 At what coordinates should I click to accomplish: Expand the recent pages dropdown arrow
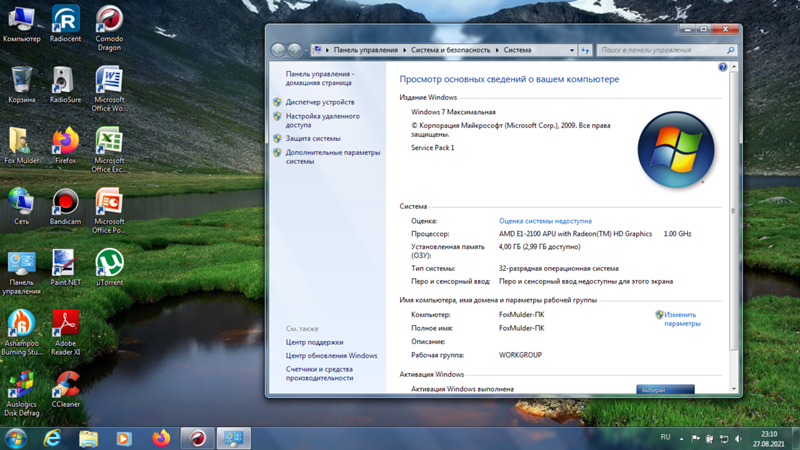tap(306, 50)
